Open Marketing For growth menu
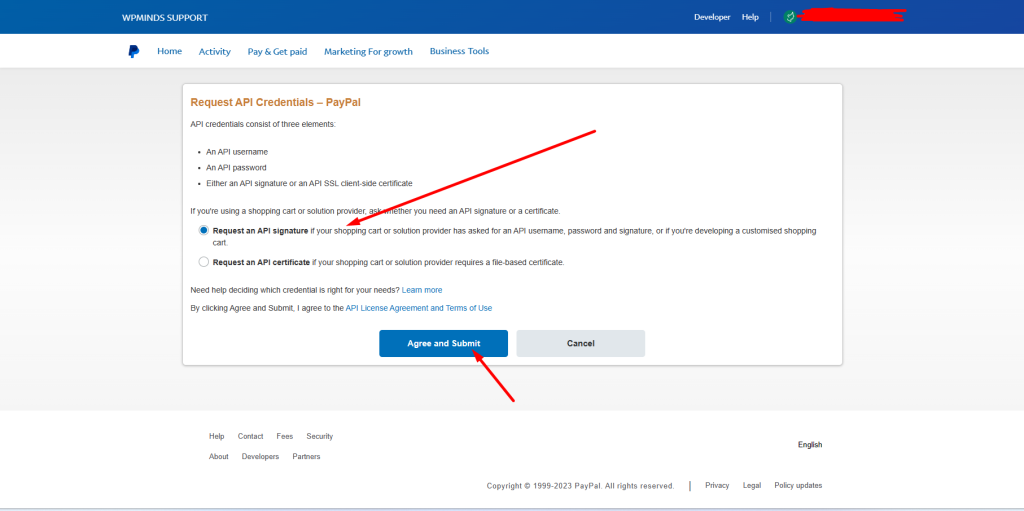The image size is (1024, 511). click(368, 52)
